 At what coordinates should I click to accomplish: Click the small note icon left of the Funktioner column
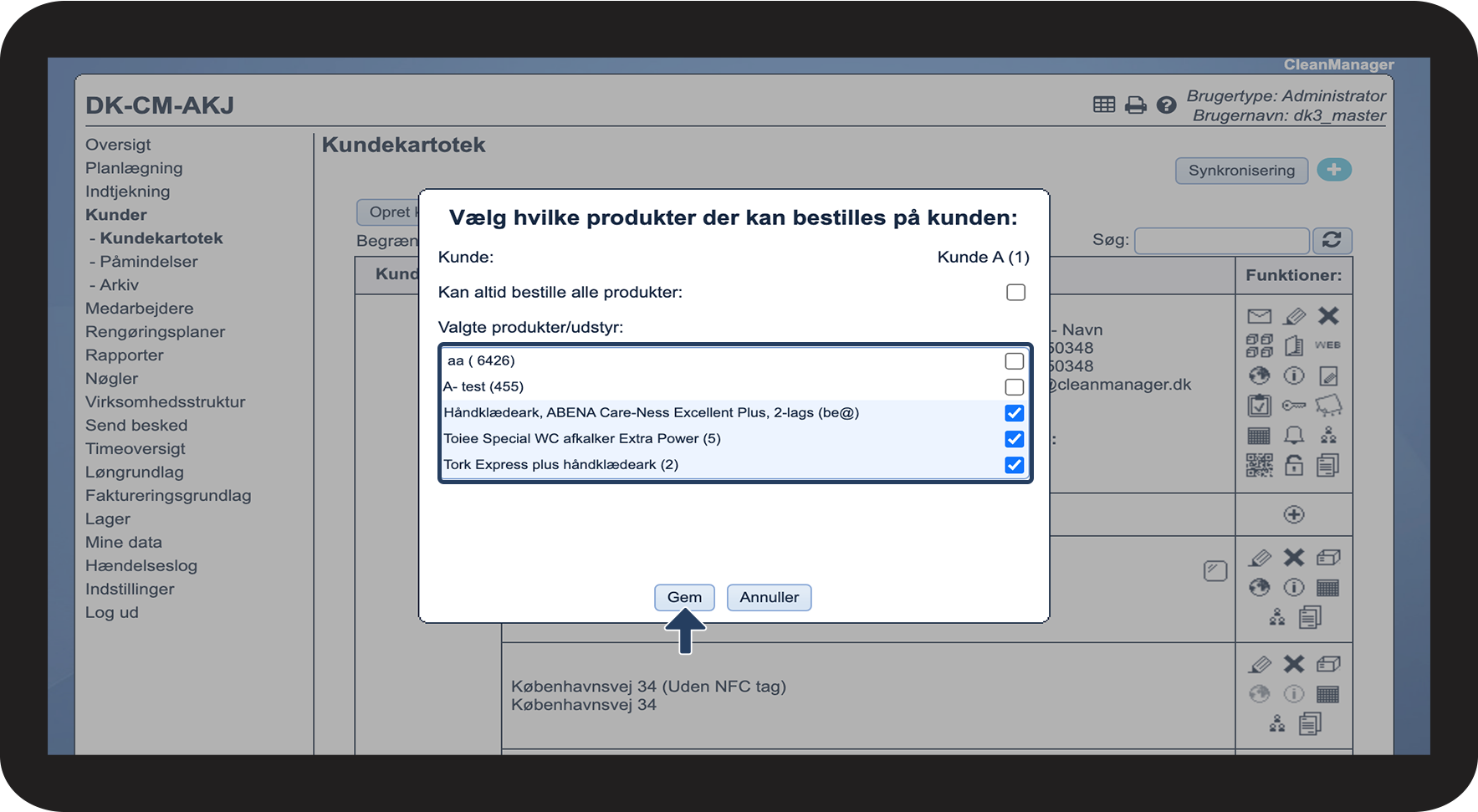[x=1215, y=571]
